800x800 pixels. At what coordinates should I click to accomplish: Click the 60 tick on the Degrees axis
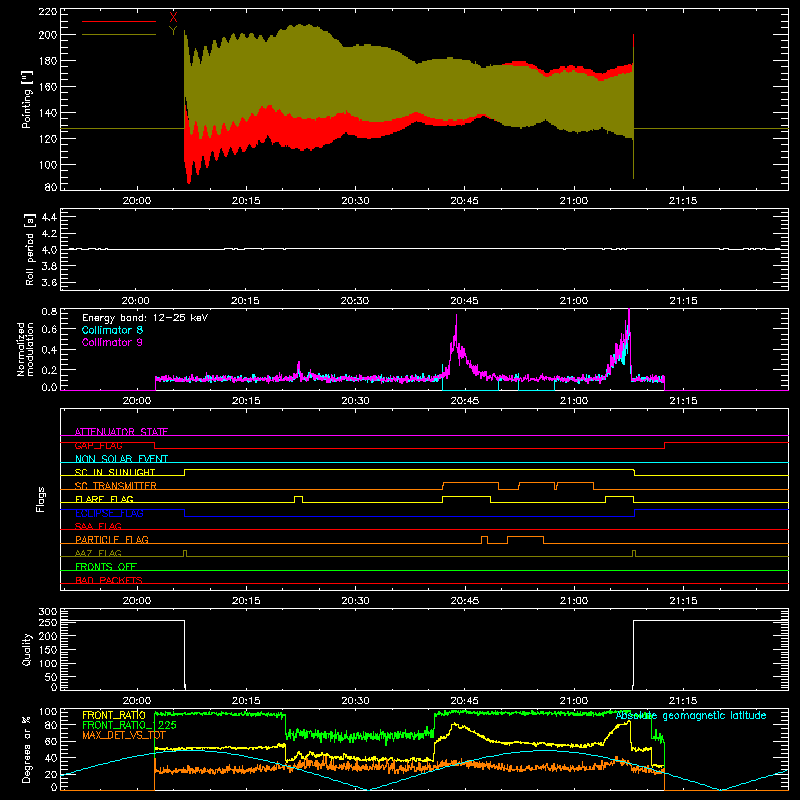(x=51, y=741)
